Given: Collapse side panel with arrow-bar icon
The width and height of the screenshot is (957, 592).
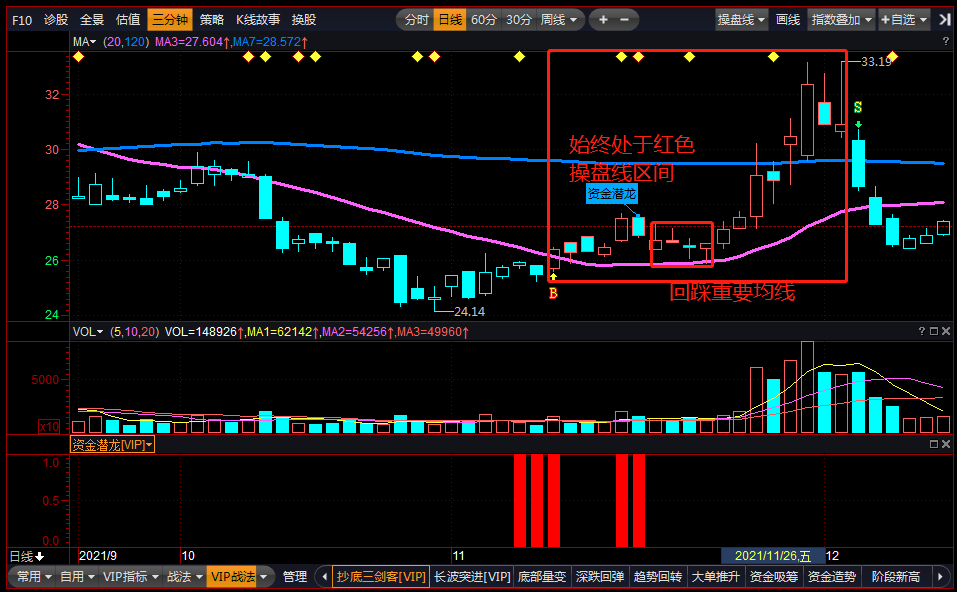Looking at the screenshot, I should point(945,19).
